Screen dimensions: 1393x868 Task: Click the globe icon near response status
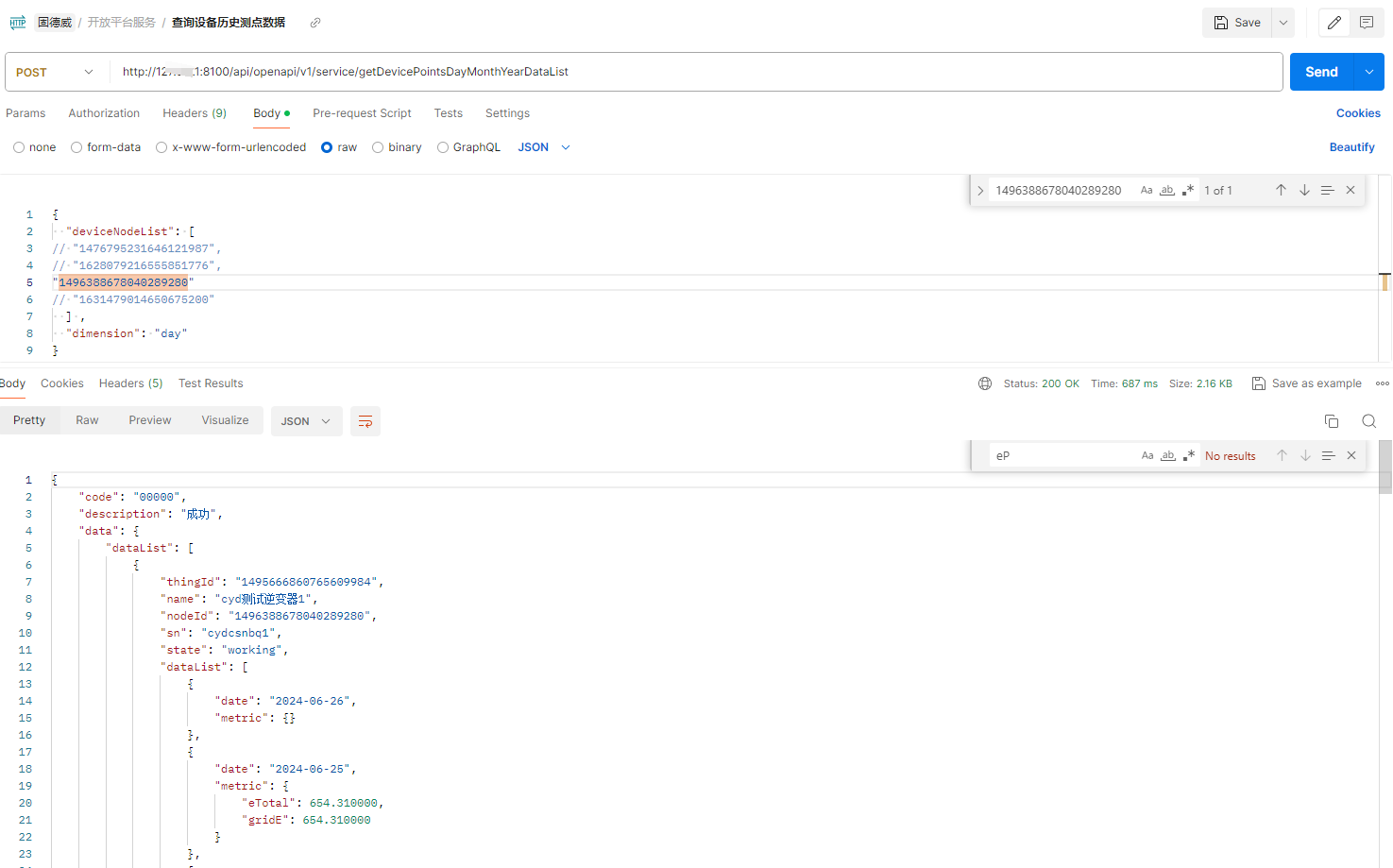[x=985, y=383]
